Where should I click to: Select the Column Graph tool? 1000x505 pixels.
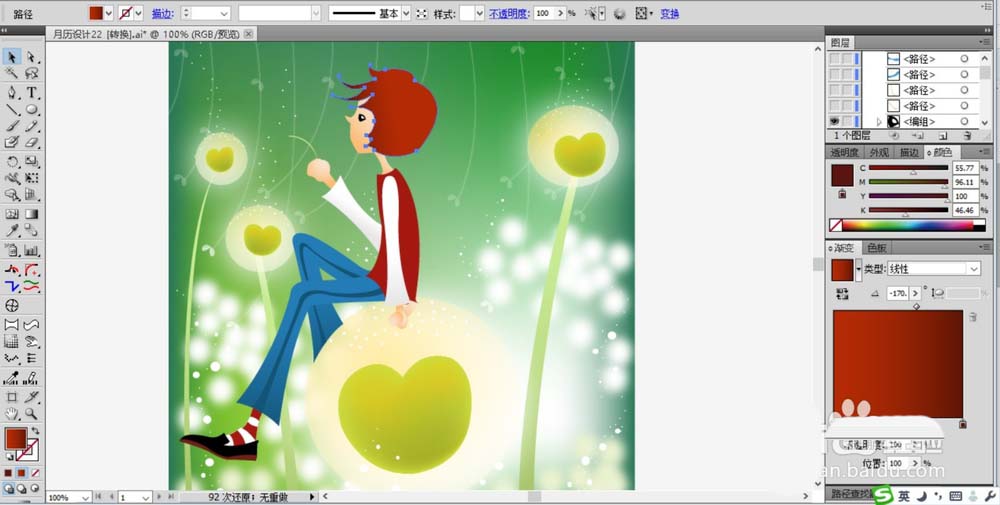coord(31,250)
